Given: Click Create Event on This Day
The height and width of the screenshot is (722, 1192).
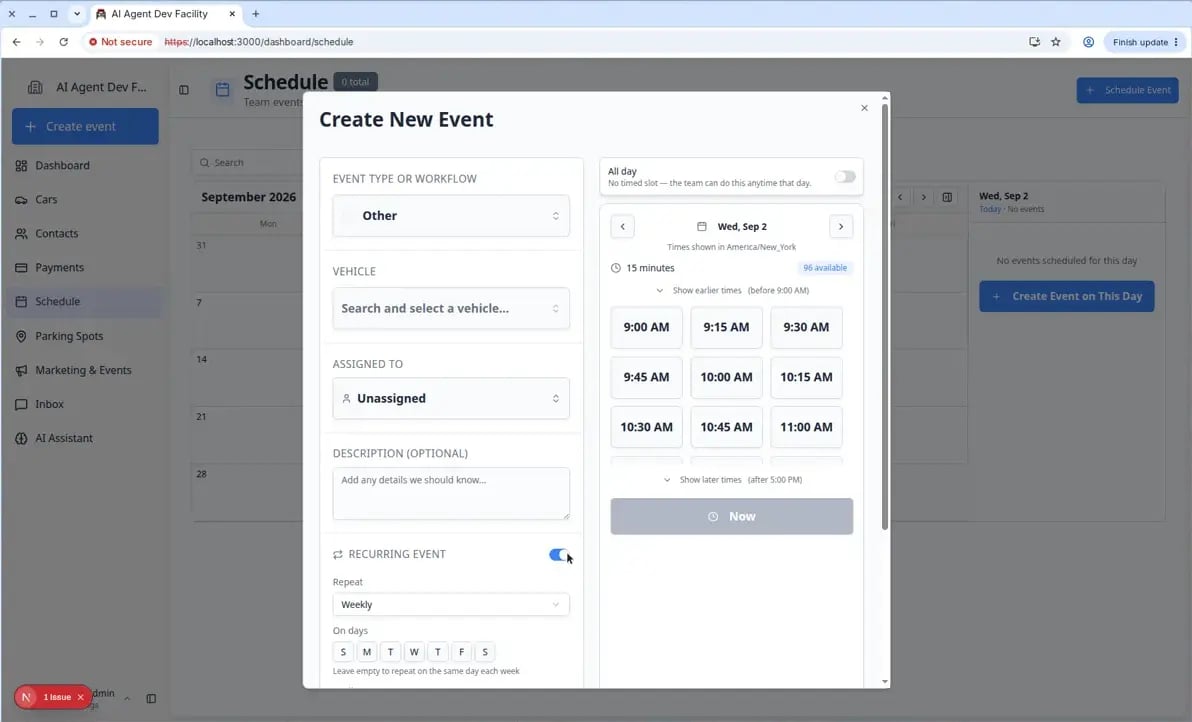Looking at the screenshot, I should click(1067, 296).
